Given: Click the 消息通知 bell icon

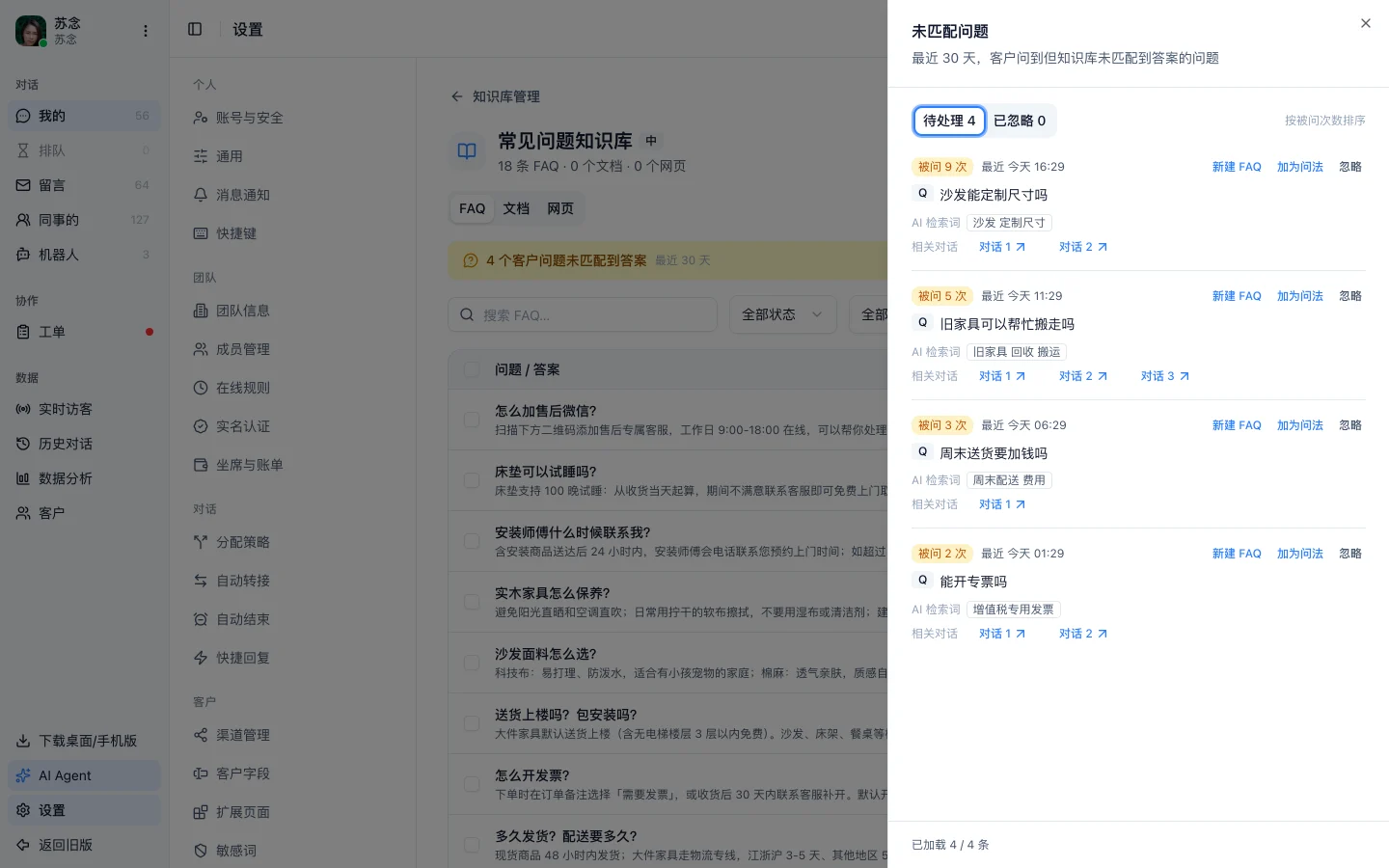Looking at the screenshot, I should click(201, 195).
